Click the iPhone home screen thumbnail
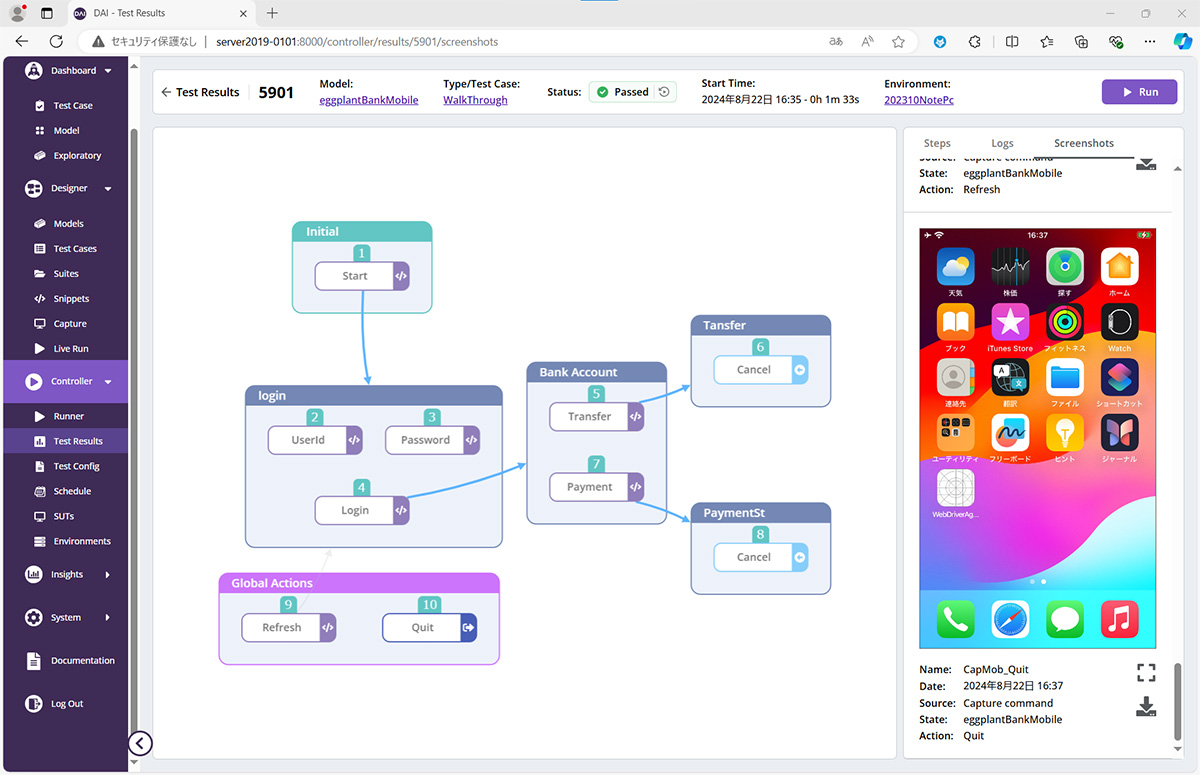This screenshot has height=775, width=1200. [1037, 438]
